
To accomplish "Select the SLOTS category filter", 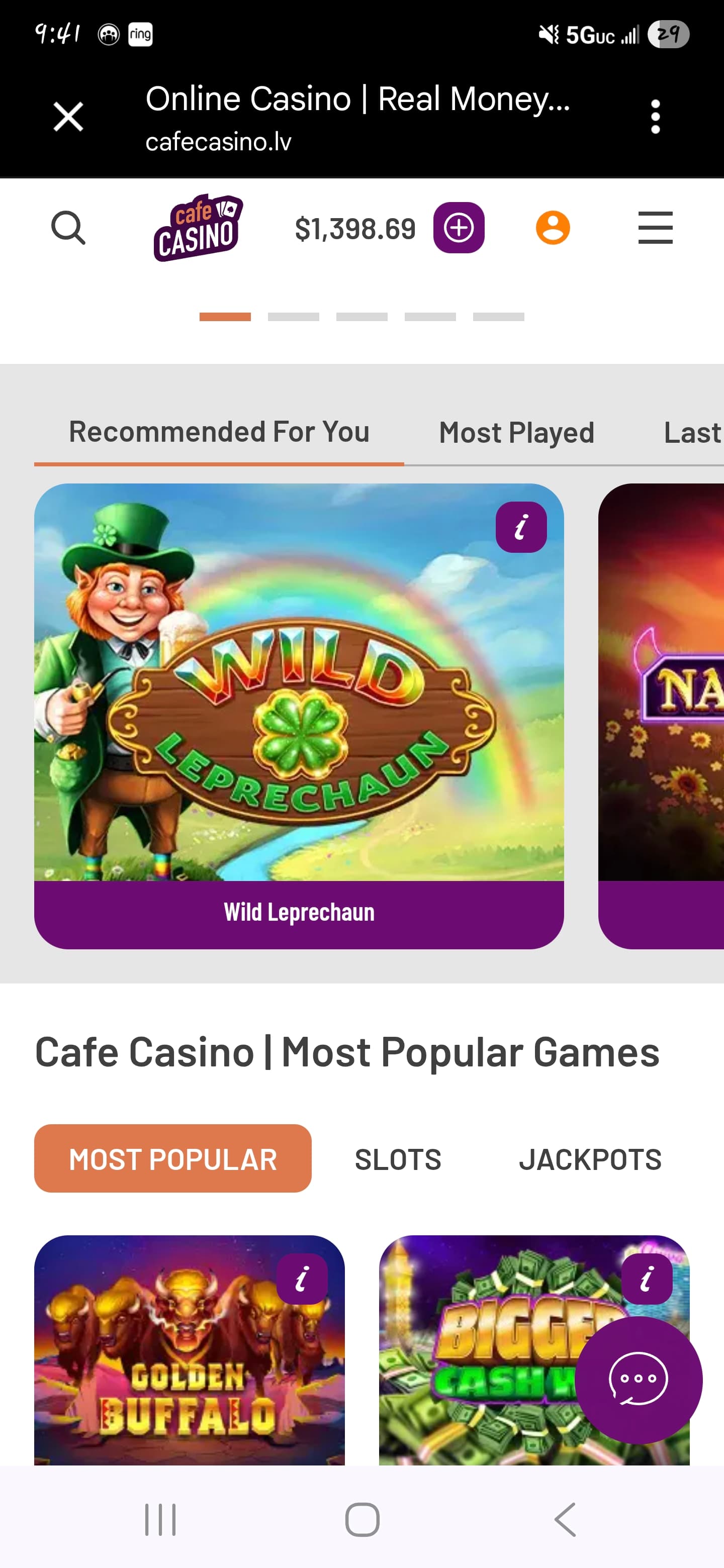I will click(398, 1159).
